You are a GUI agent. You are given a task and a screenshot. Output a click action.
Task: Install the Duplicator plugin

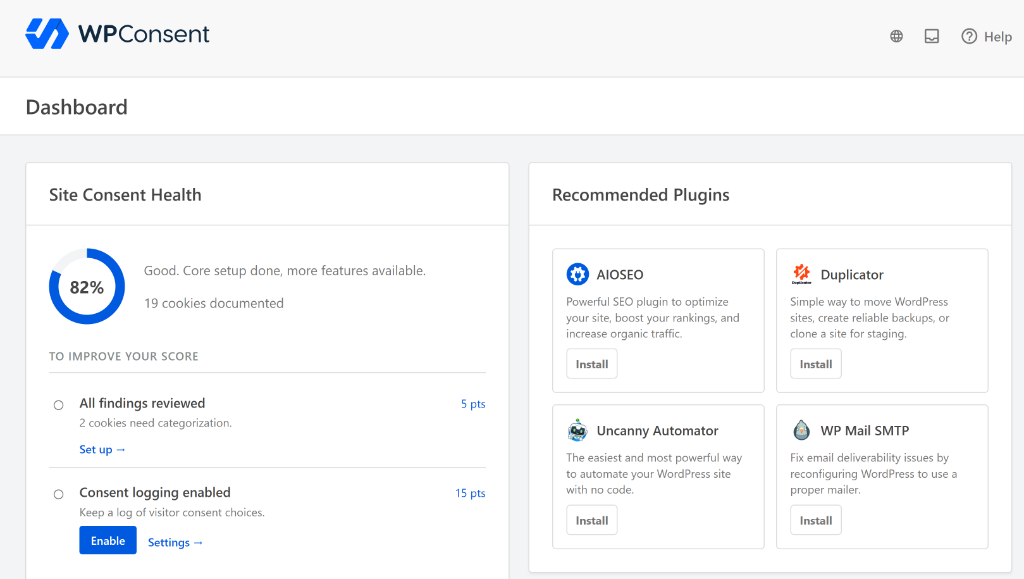point(816,364)
